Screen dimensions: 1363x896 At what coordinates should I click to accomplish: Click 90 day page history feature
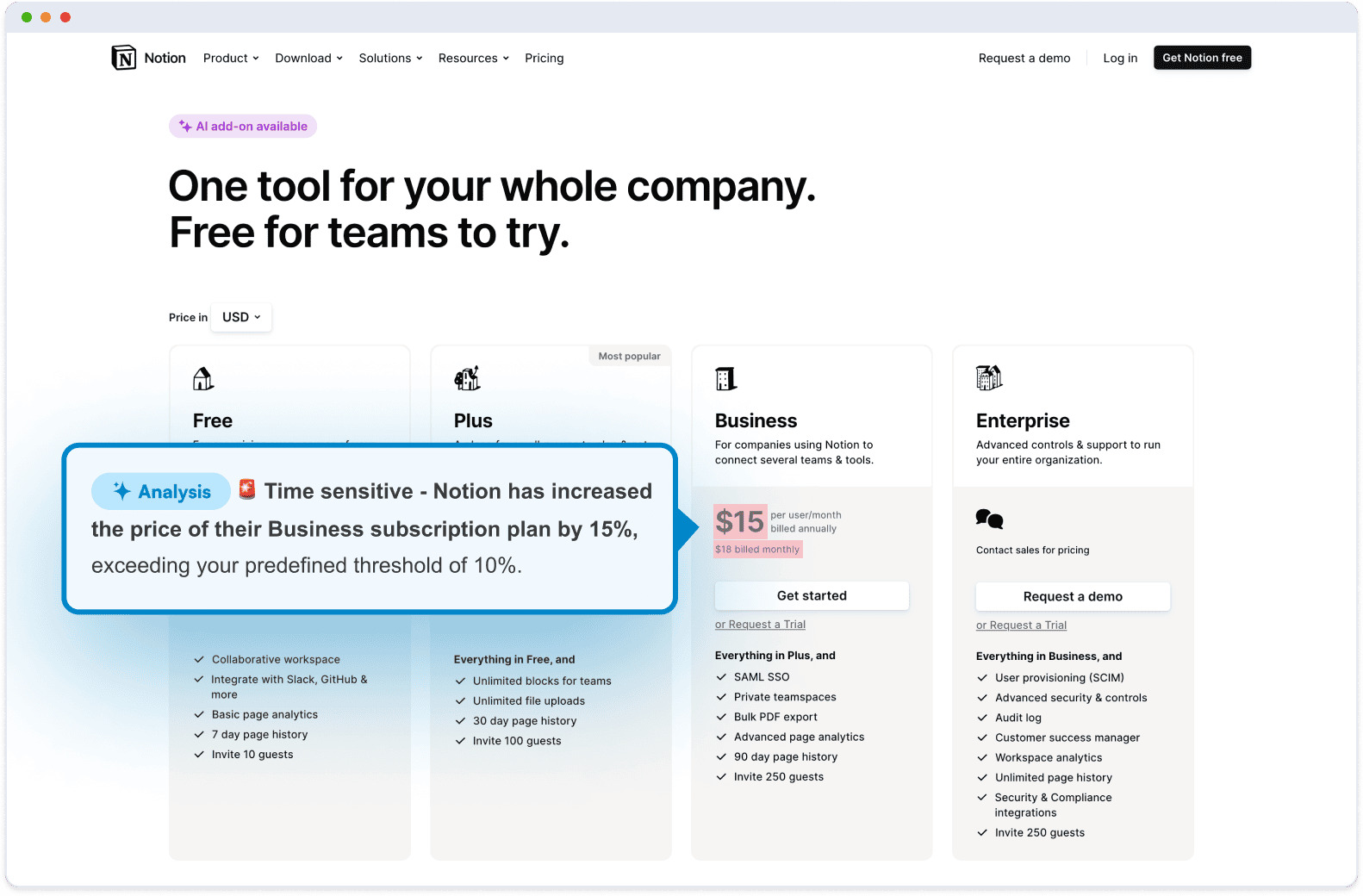786,756
